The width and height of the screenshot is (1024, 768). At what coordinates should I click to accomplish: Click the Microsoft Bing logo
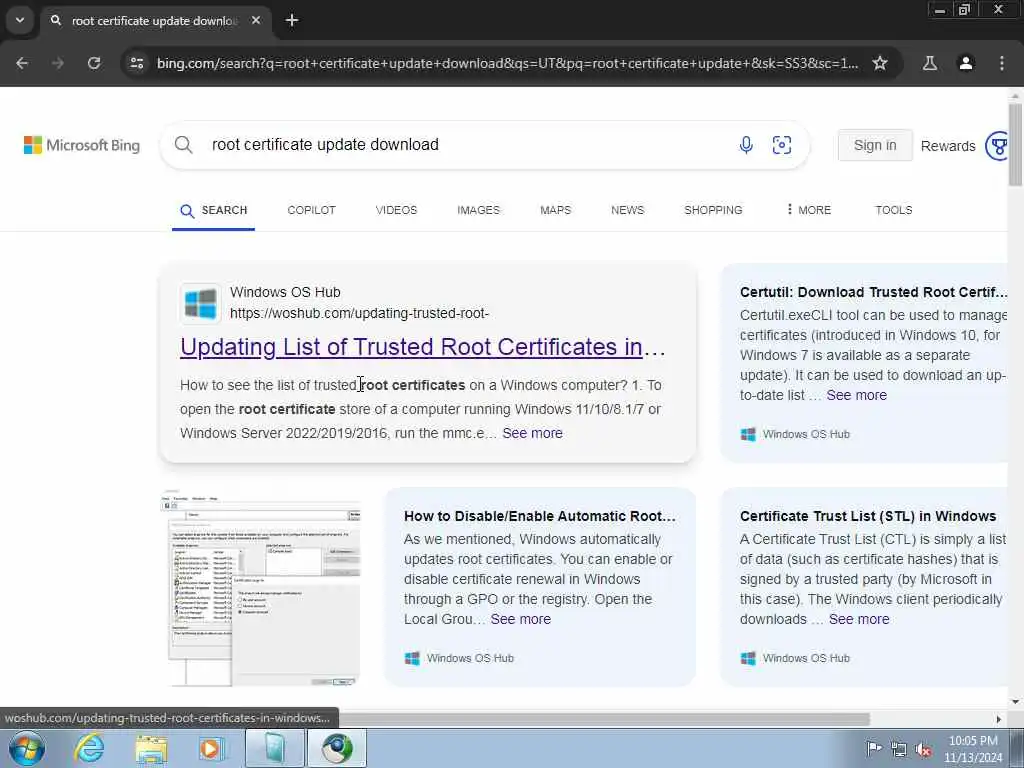[82, 145]
